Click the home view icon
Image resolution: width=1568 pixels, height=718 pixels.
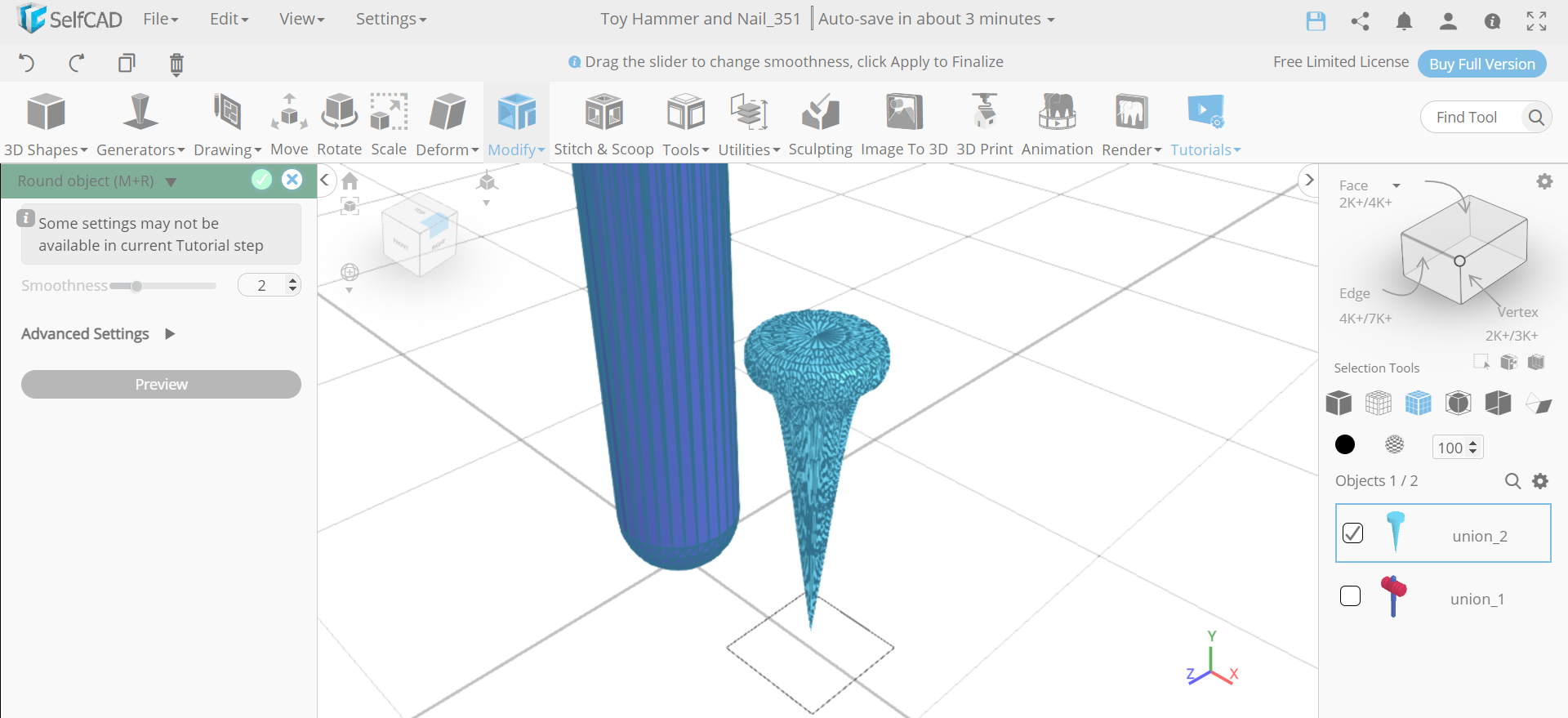click(x=350, y=181)
